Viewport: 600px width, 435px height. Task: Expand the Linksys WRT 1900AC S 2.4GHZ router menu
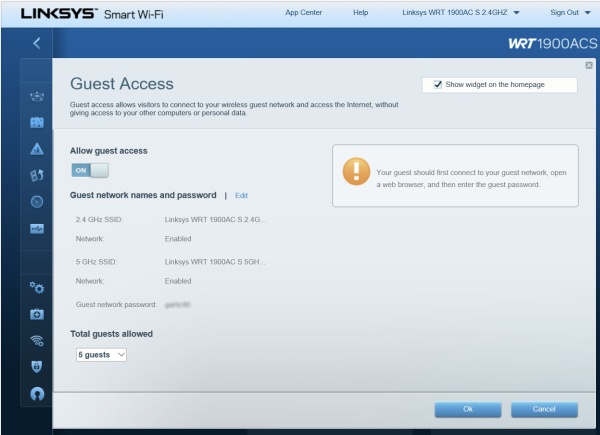(461, 13)
